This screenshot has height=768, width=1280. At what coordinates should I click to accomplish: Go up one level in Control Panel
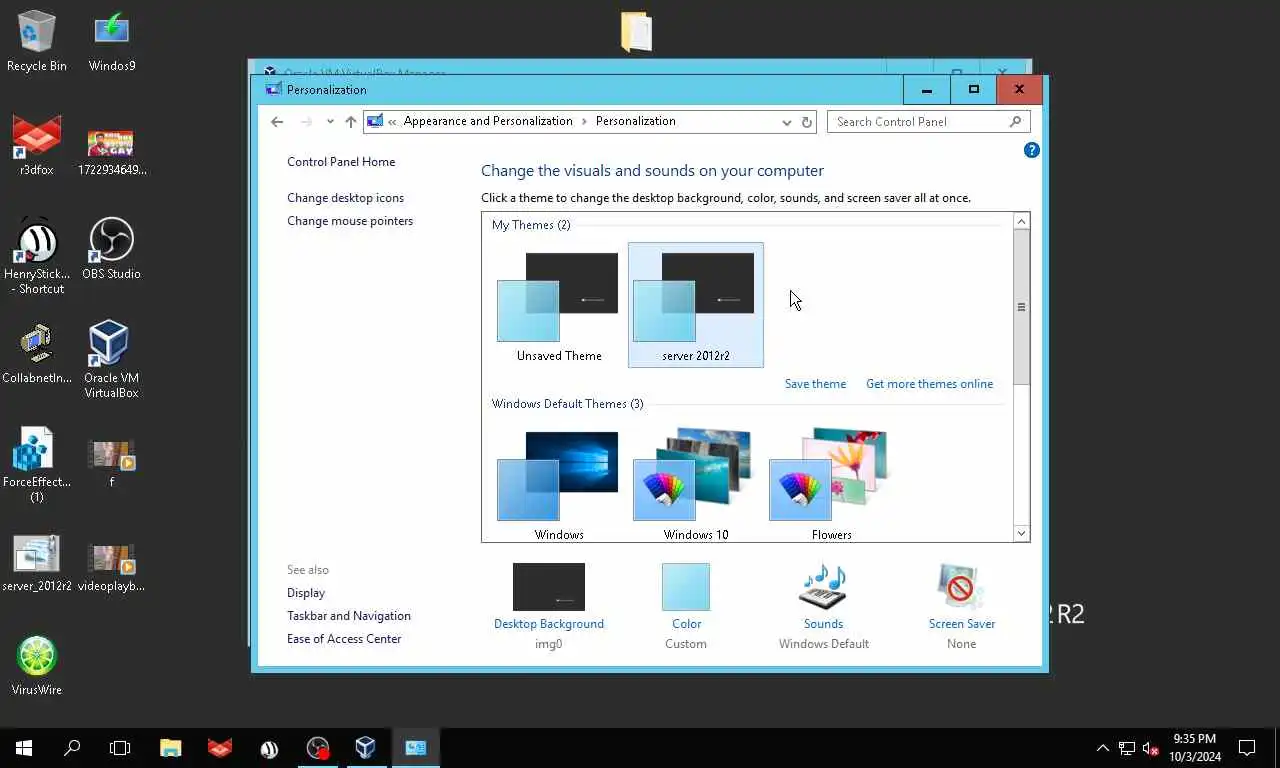[351, 122]
